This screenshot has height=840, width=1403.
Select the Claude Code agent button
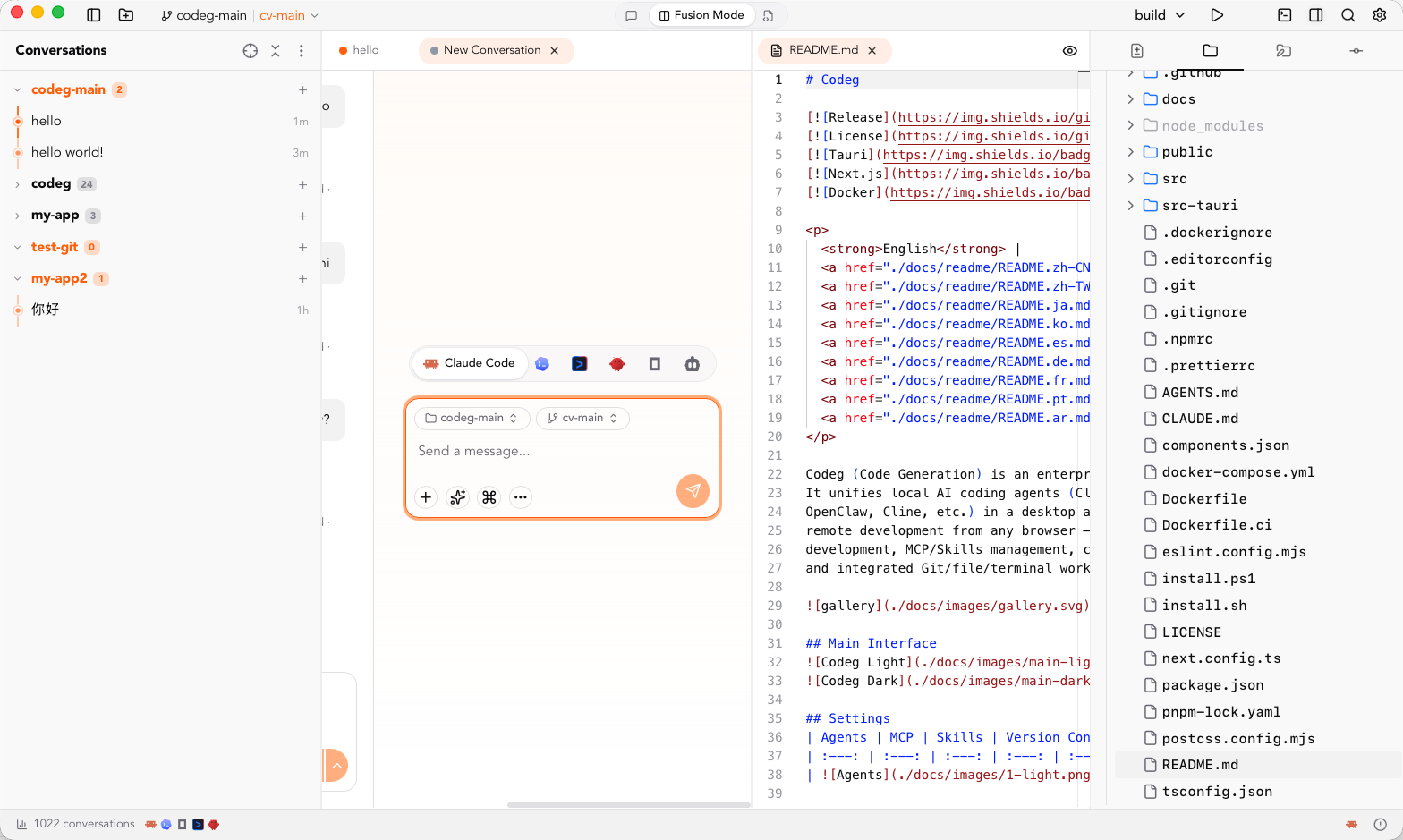point(470,363)
